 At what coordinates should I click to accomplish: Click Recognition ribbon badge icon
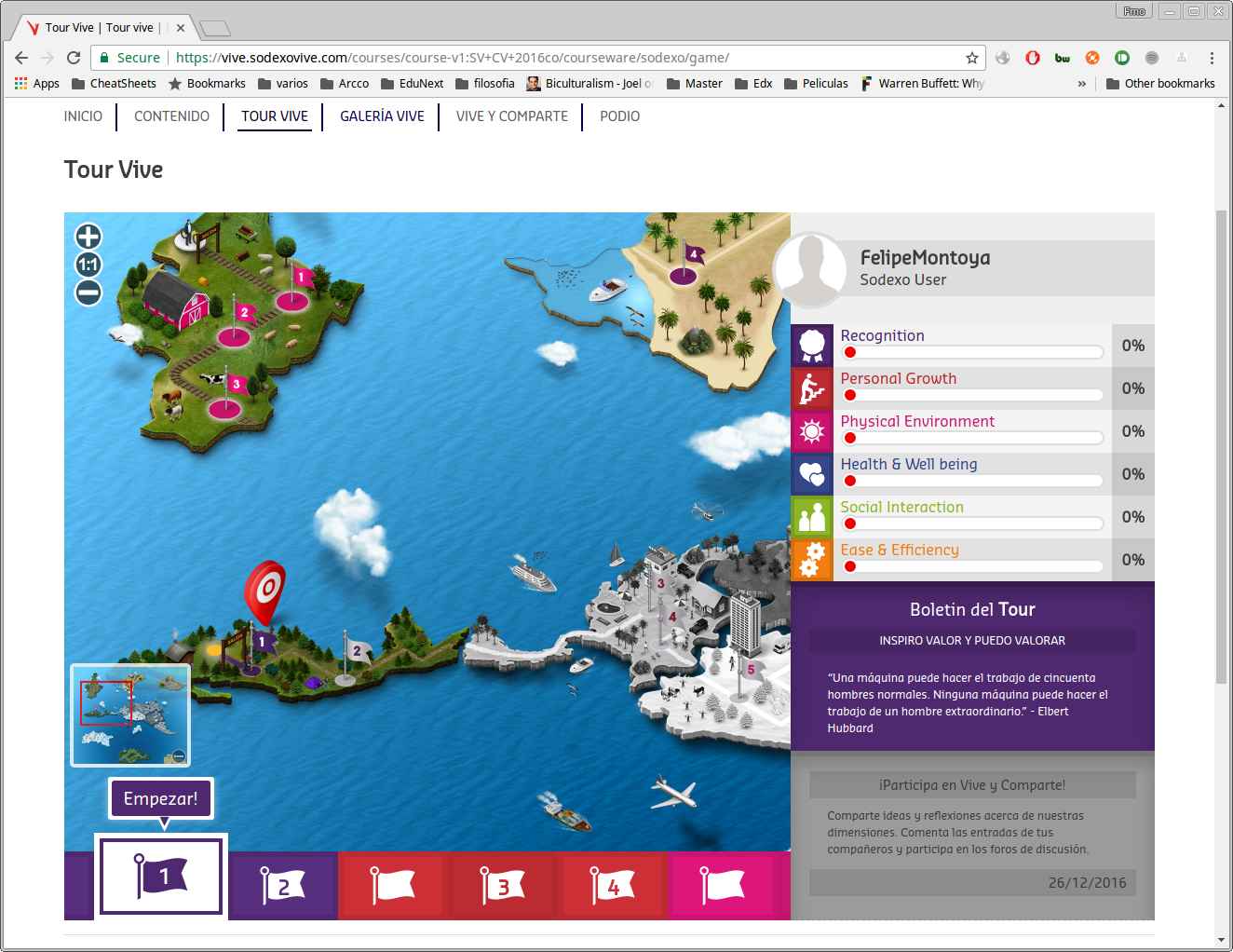point(812,346)
